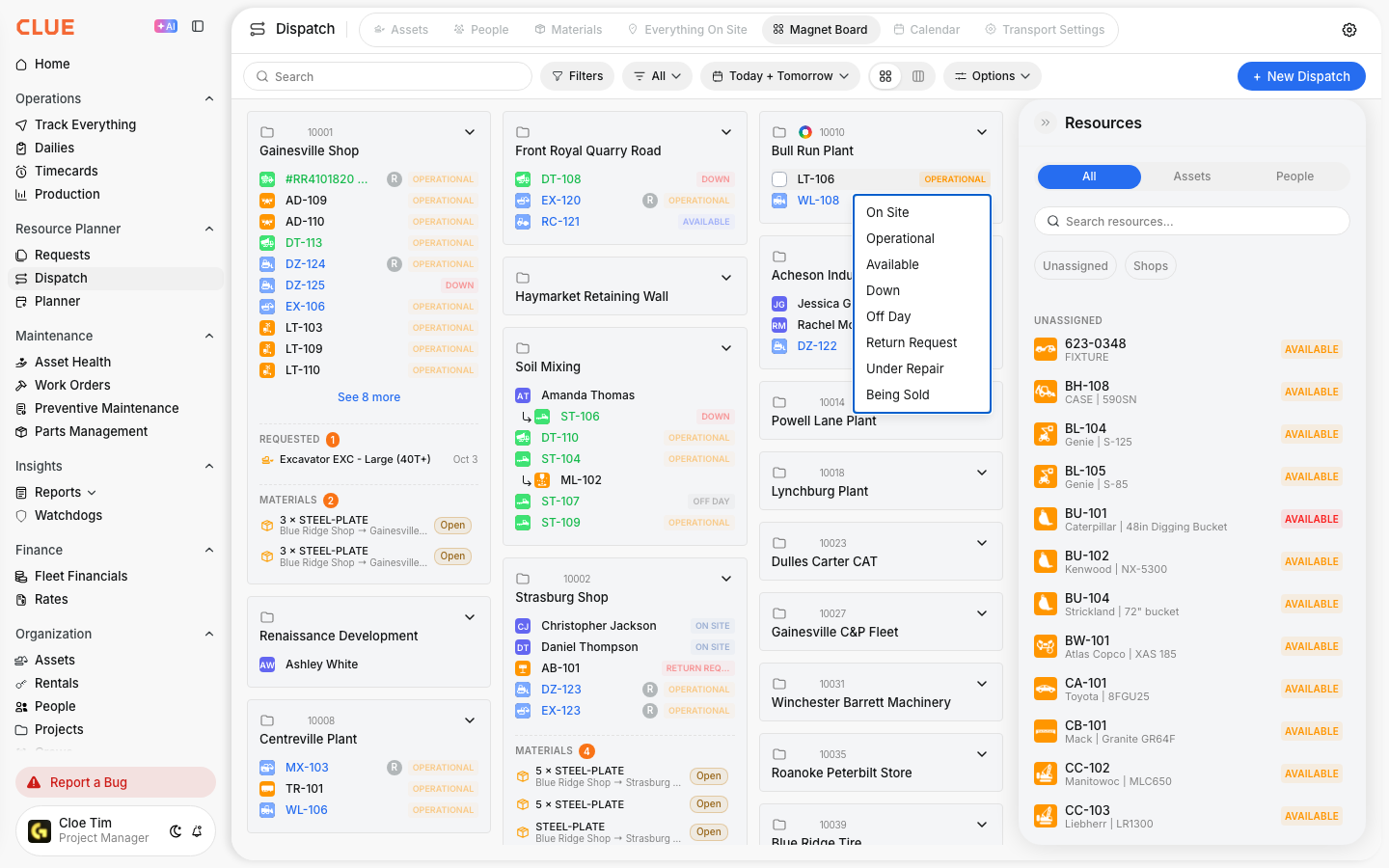Switch to card grid view icon

click(885, 76)
